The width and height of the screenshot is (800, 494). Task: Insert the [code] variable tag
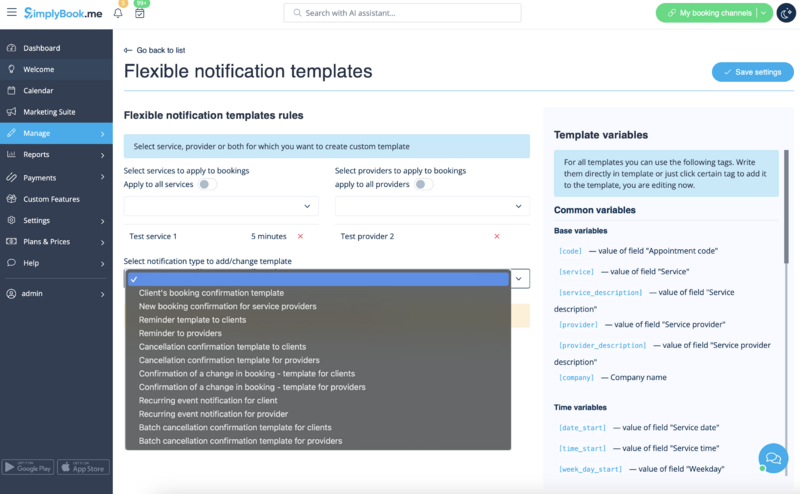[570, 251]
